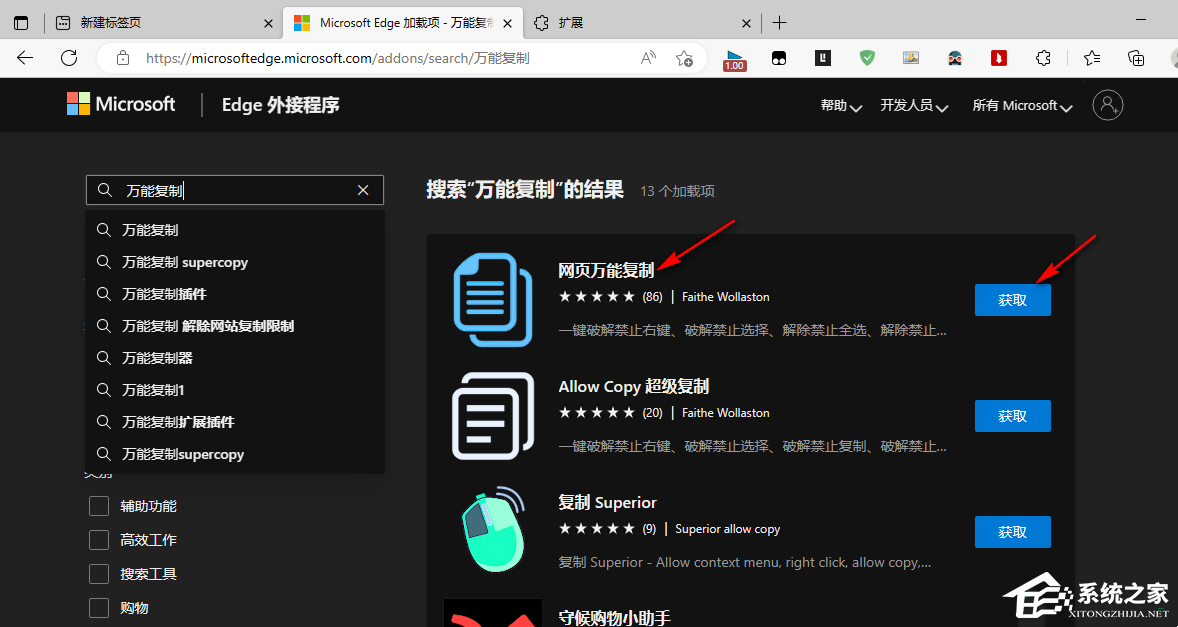Expand the 所有 Microsoft dropdown
Viewport: 1178px width, 627px height.
[1022, 106]
